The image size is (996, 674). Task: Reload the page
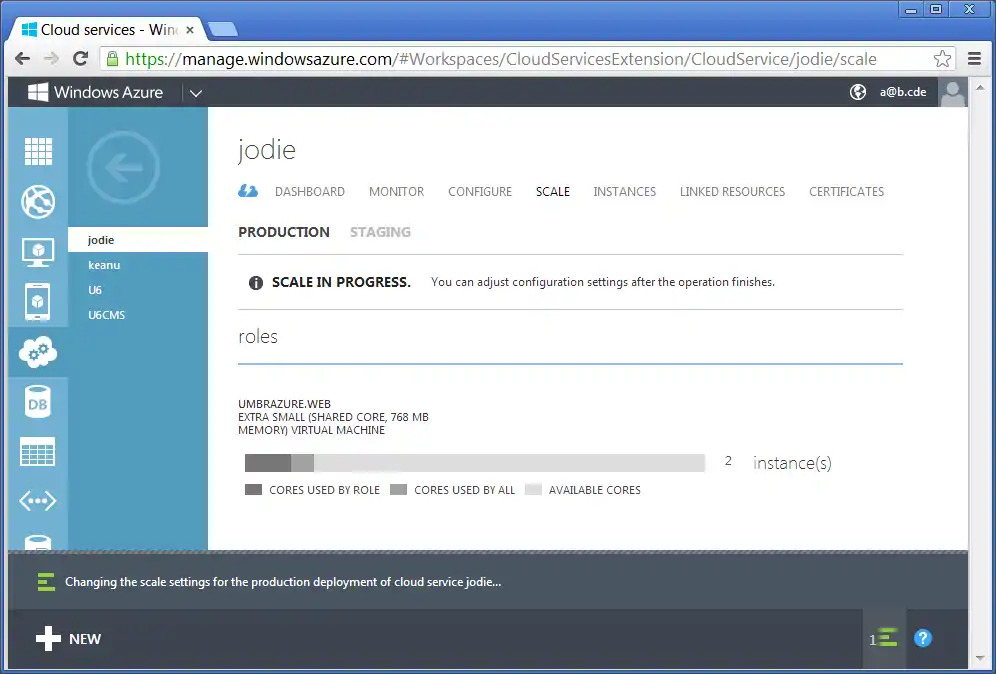click(80, 59)
